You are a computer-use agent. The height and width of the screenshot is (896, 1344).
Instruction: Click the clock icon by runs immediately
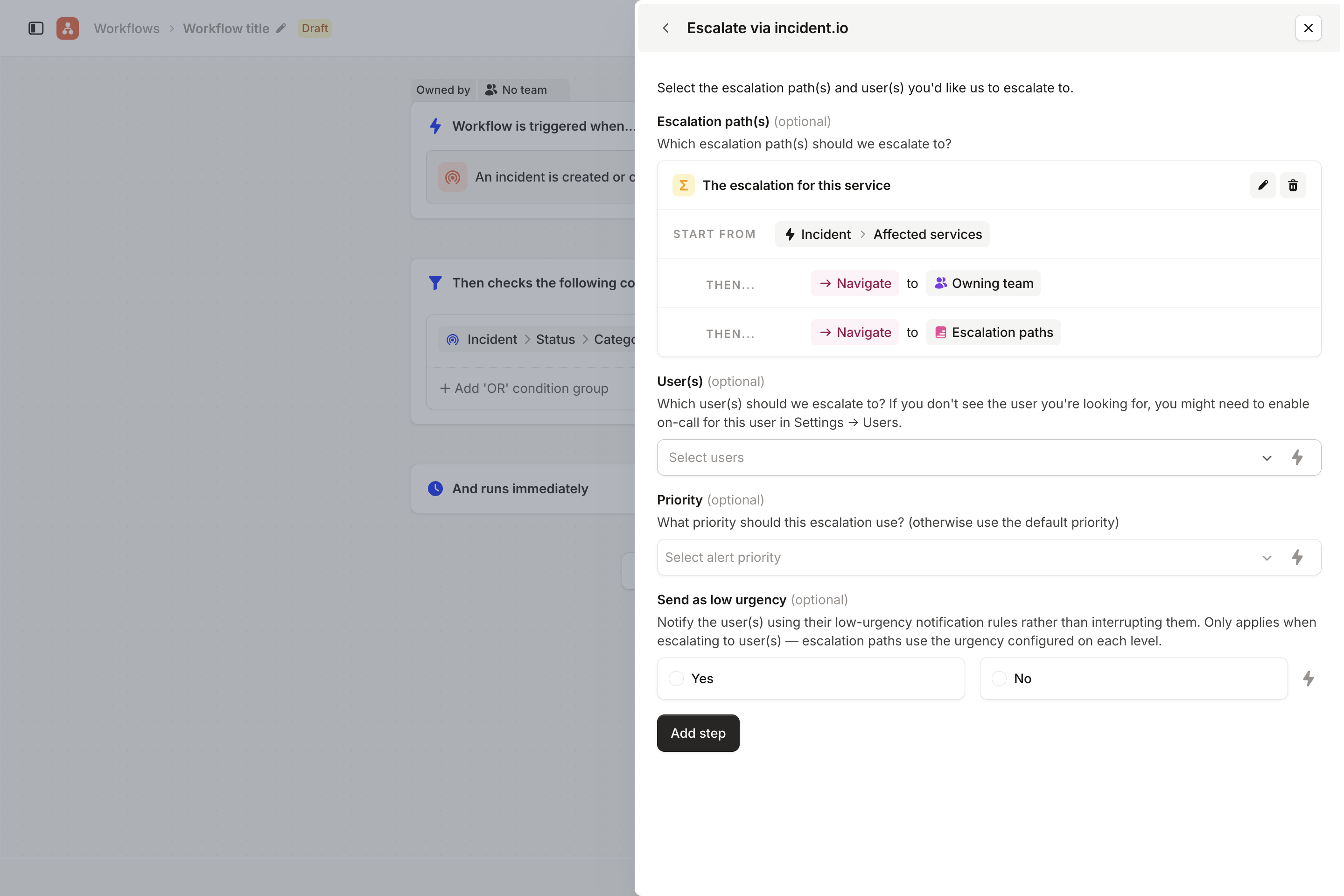(435, 489)
